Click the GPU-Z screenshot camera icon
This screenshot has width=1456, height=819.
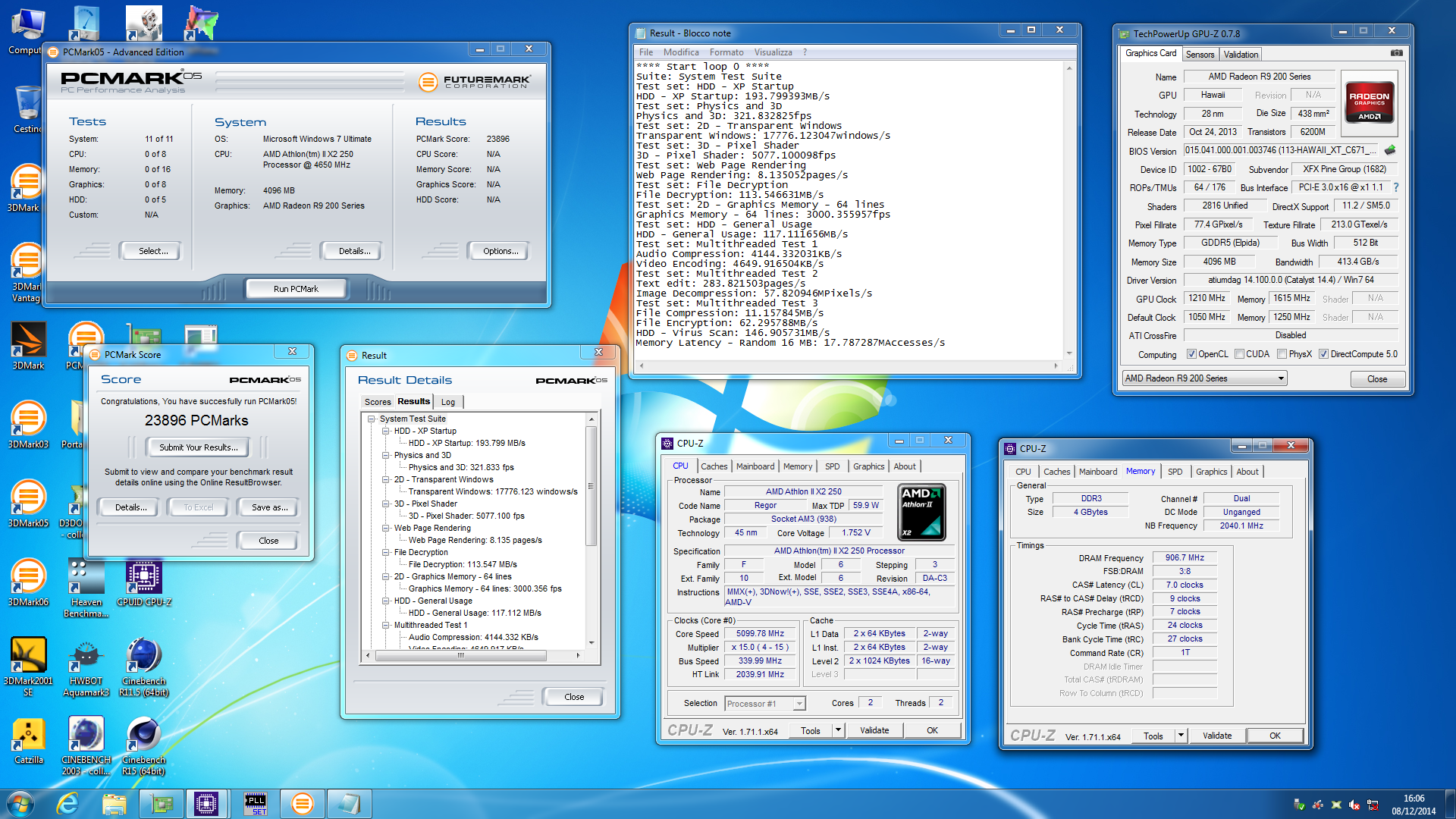pyautogui.click(x=1396, y=53)
